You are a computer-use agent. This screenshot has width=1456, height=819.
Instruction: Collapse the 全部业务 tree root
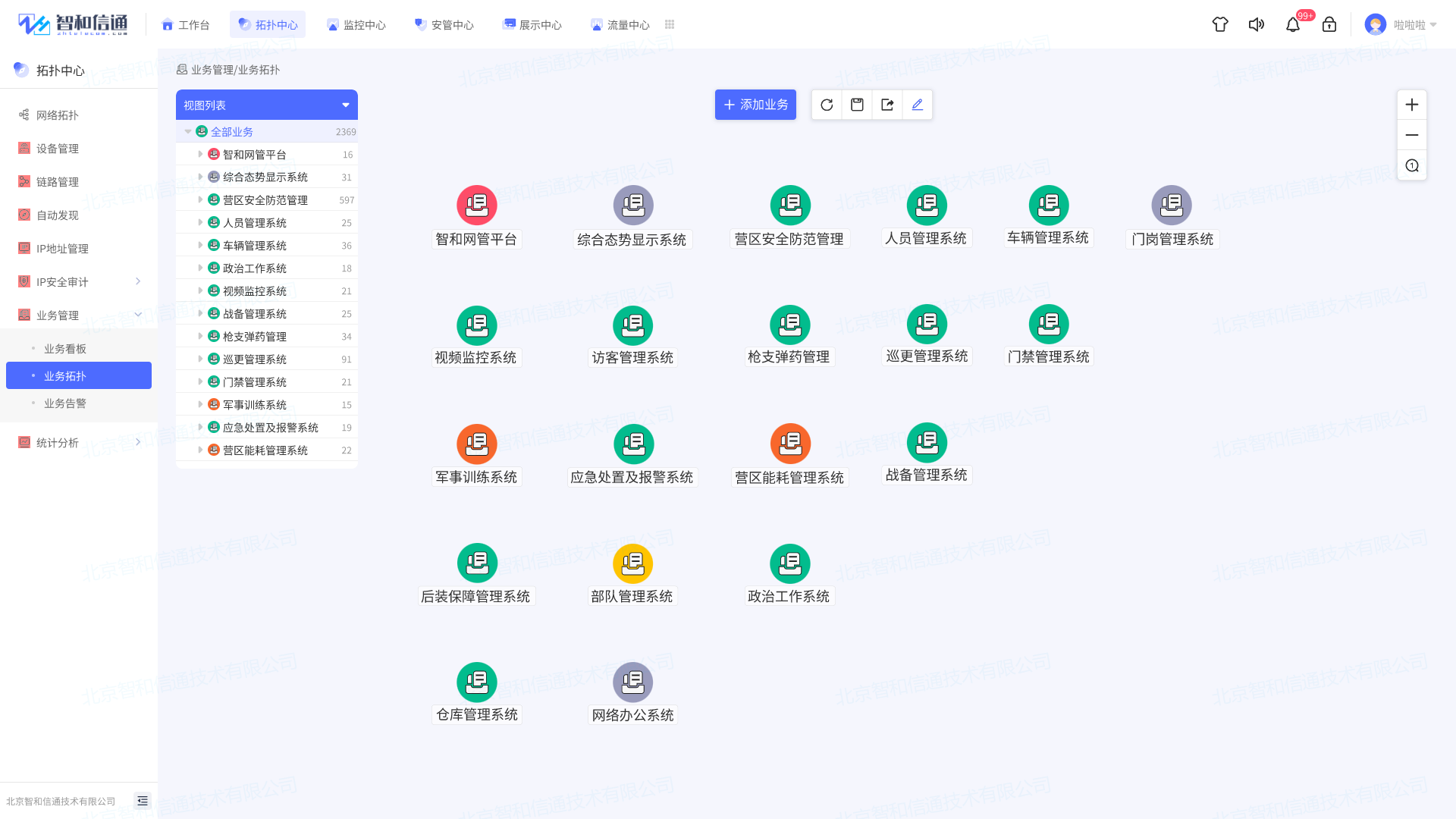[x=188, y=131]
